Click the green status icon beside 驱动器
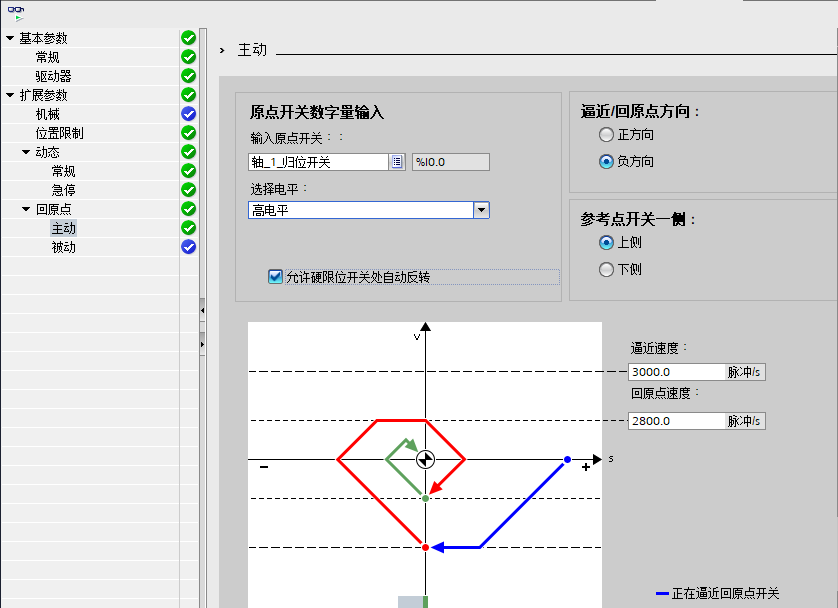 [x=188, y=76]
